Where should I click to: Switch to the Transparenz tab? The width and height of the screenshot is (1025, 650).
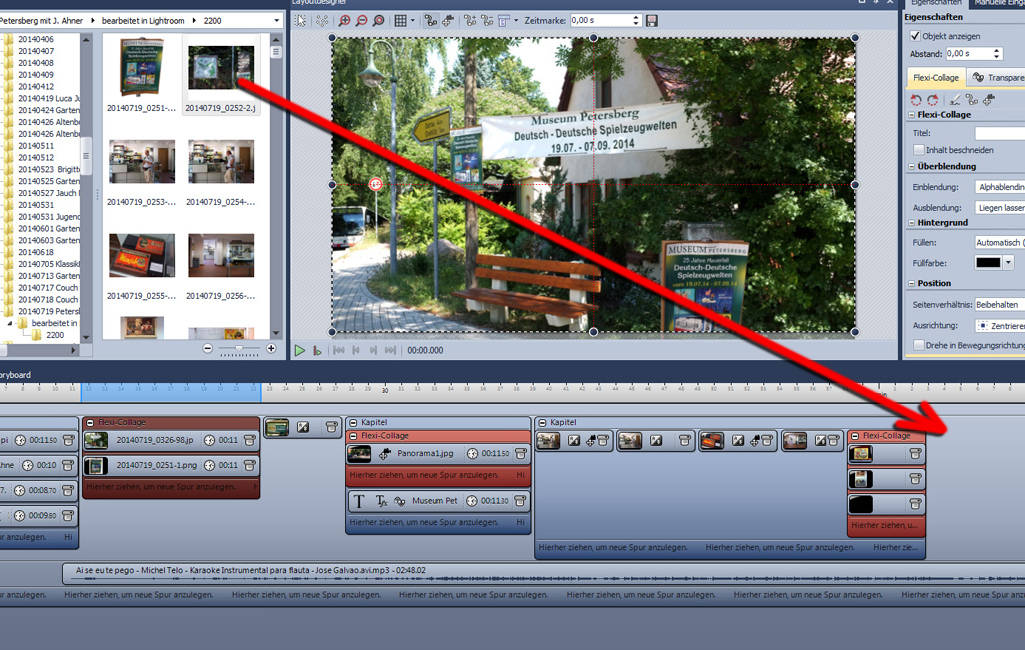[x=996, y=78]
